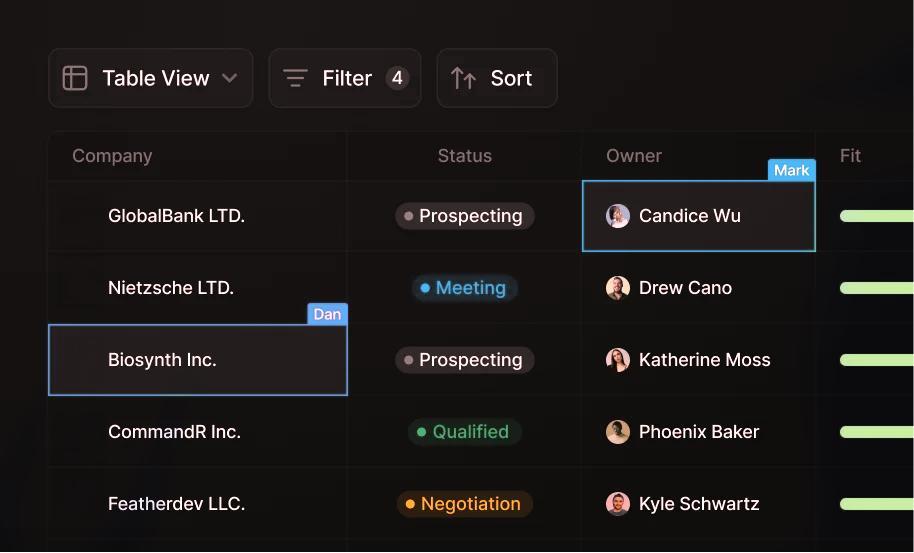The image size is (914, 553).
Task: Click Candice Wu's avatar
Action: coord(618,216)
